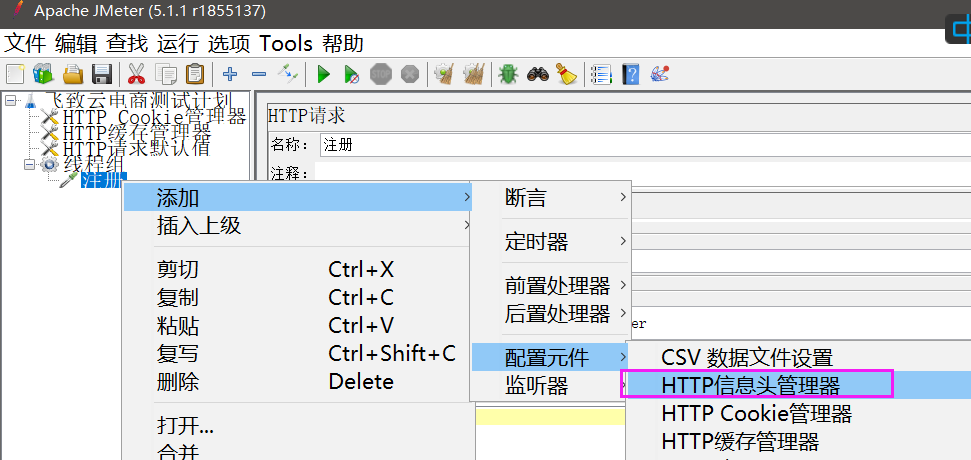Choose 剪切 Ctrl+X in context menu

[297, 269]
